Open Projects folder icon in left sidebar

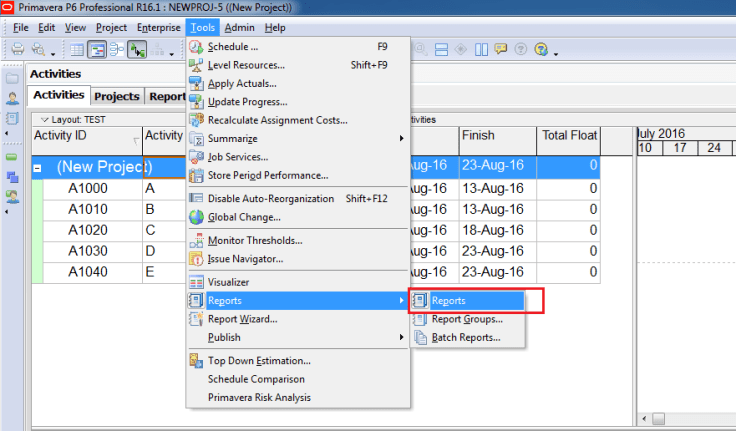point(12,78)
